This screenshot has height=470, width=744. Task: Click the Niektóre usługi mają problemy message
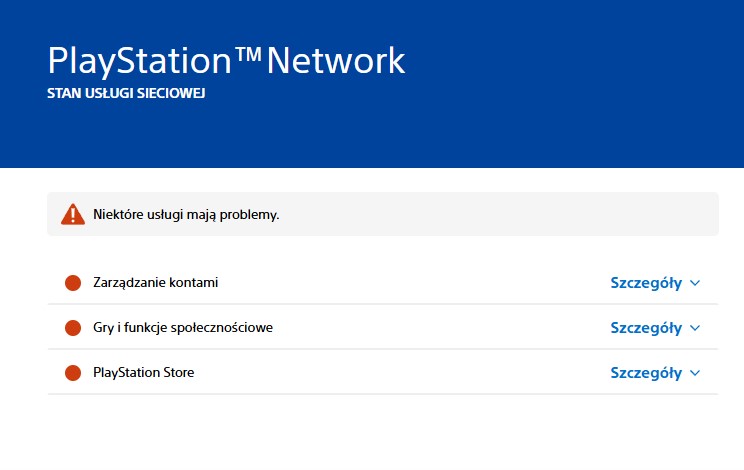coord(186,215)
